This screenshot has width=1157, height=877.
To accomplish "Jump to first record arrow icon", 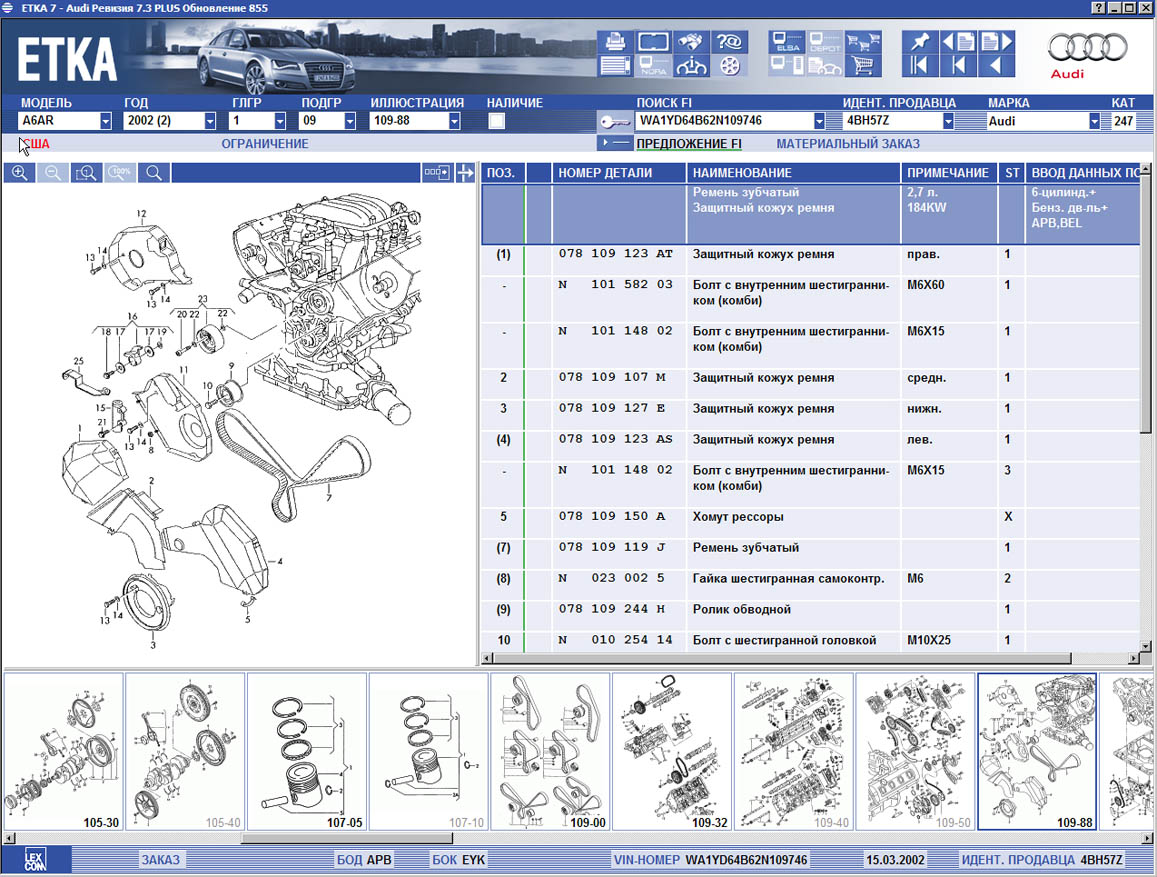I will tap(921, 66).
